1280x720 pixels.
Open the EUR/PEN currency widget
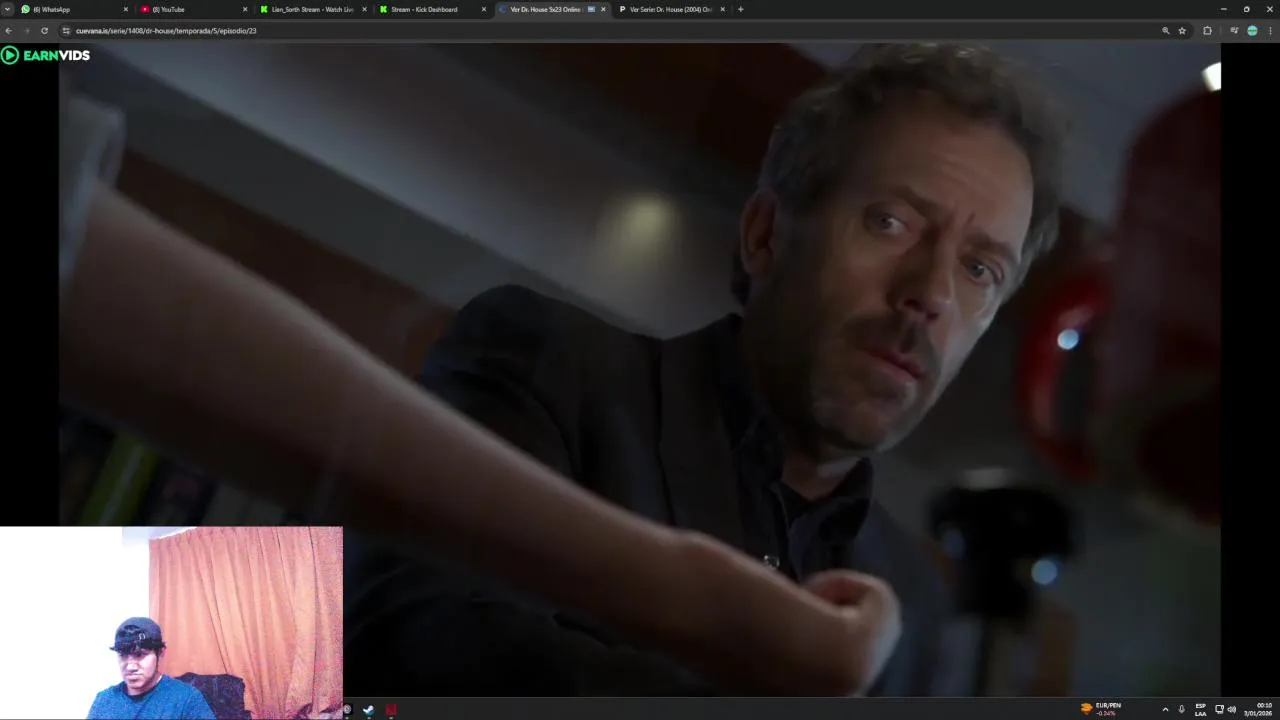coord(1101,709)
